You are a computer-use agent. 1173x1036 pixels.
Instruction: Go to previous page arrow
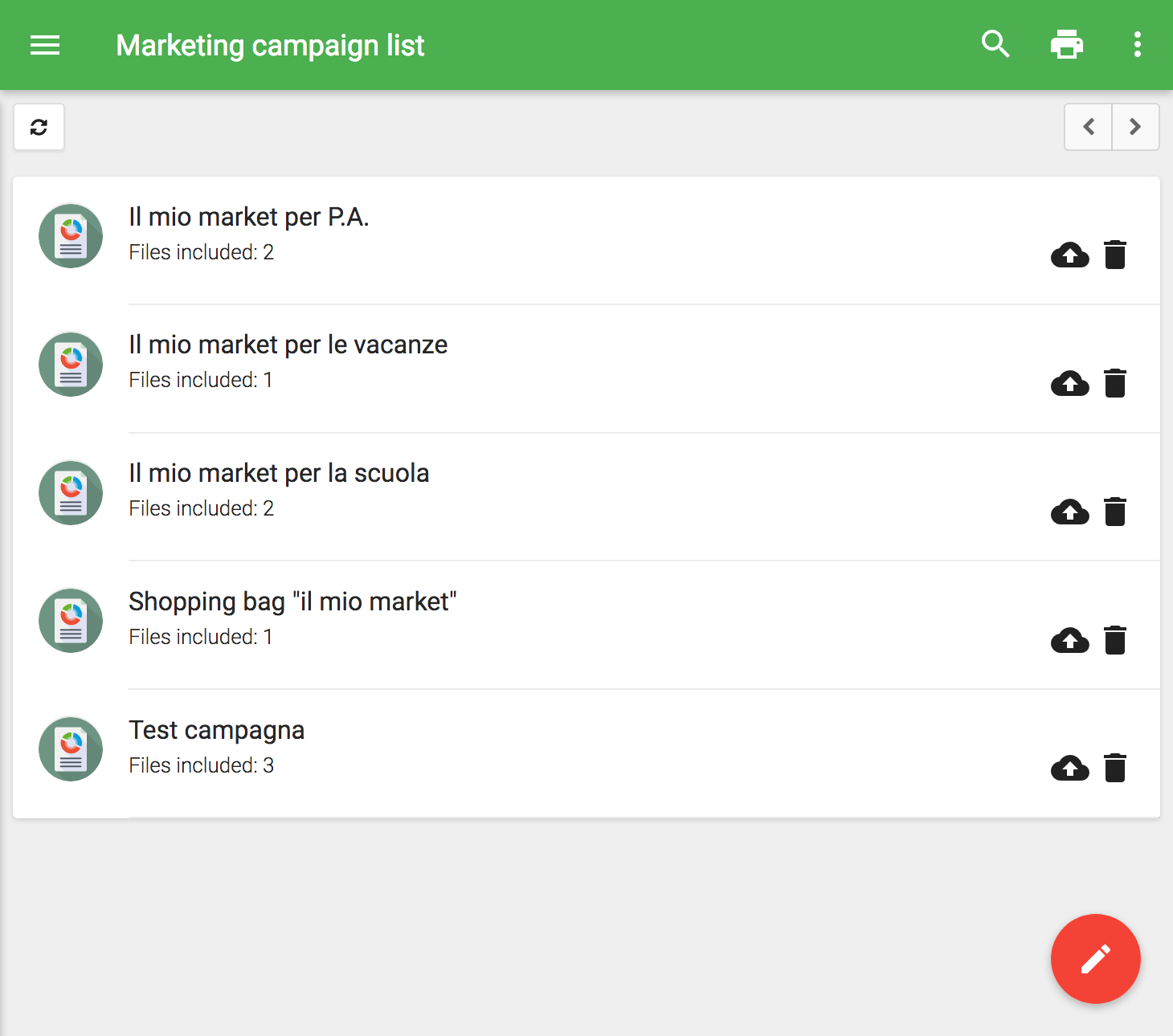(x=1089, y=127)
